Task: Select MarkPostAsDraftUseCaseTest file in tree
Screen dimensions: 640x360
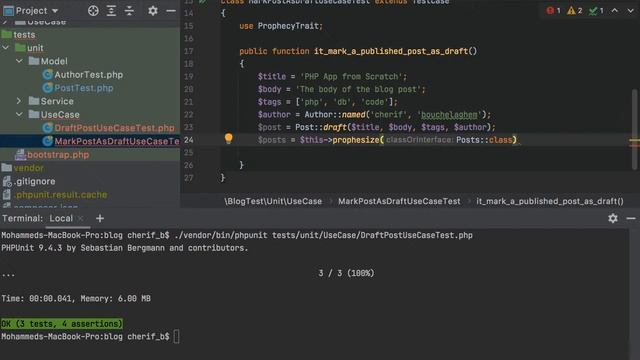Action: tap(117, 141)
